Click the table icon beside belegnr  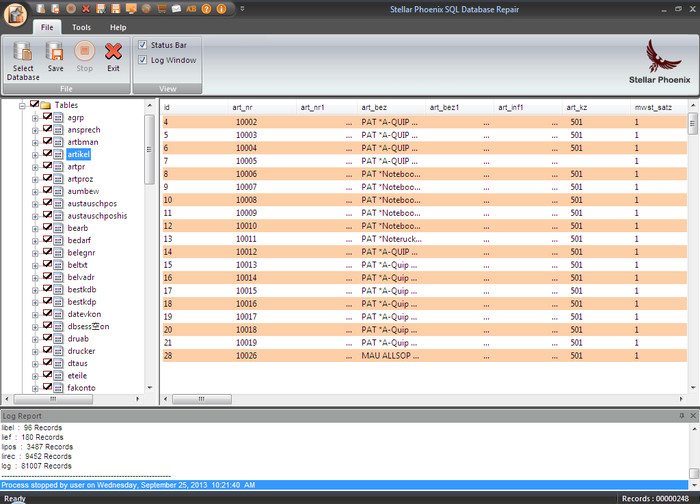(58, 253)
